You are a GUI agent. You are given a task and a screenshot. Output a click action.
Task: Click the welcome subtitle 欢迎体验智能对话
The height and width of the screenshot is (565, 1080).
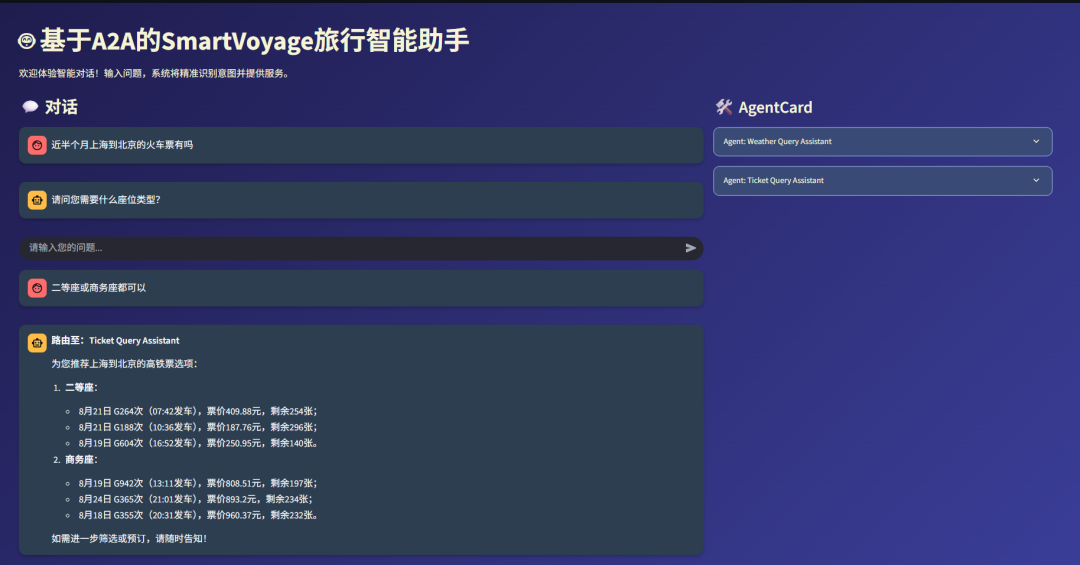154,73
